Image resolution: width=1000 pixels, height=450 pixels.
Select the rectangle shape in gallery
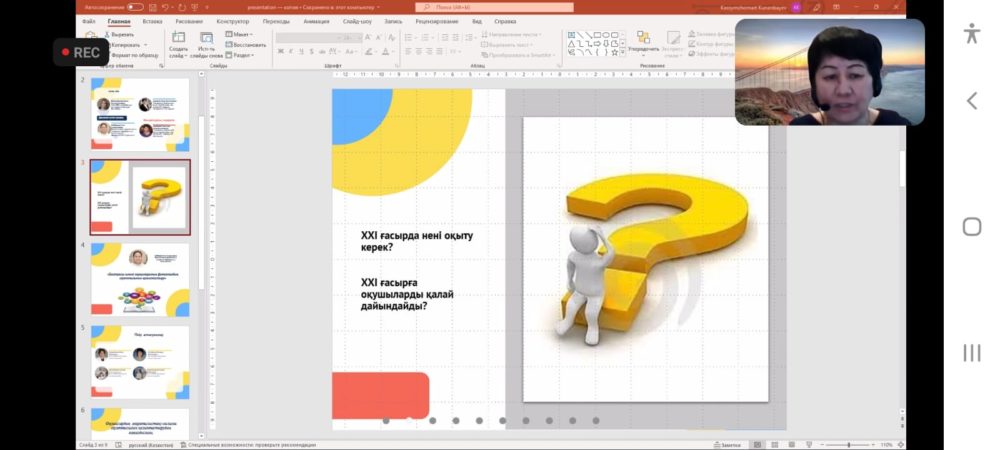[x=598, y=35]
